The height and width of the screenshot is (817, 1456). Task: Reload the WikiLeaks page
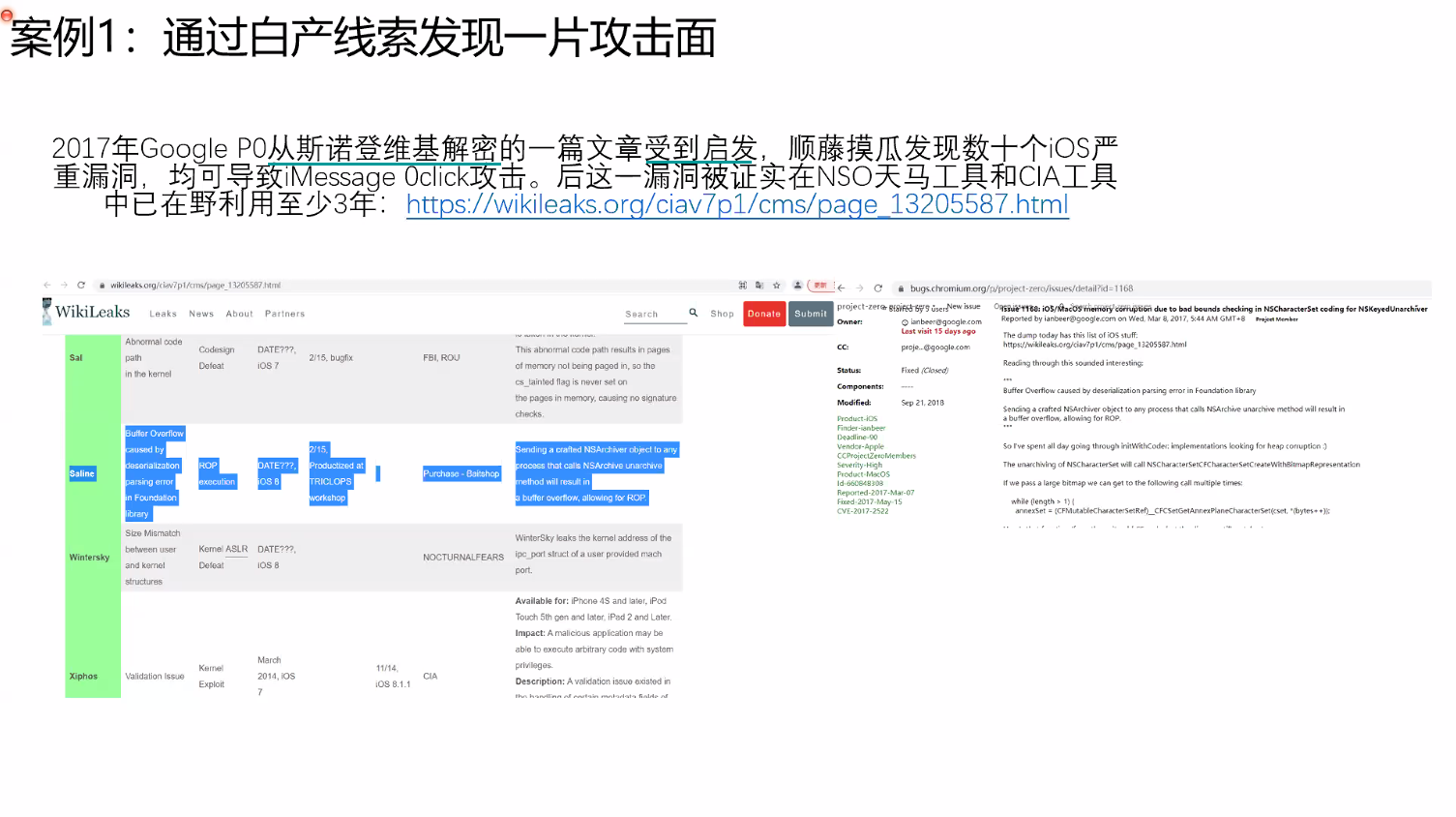click(81, 286)
